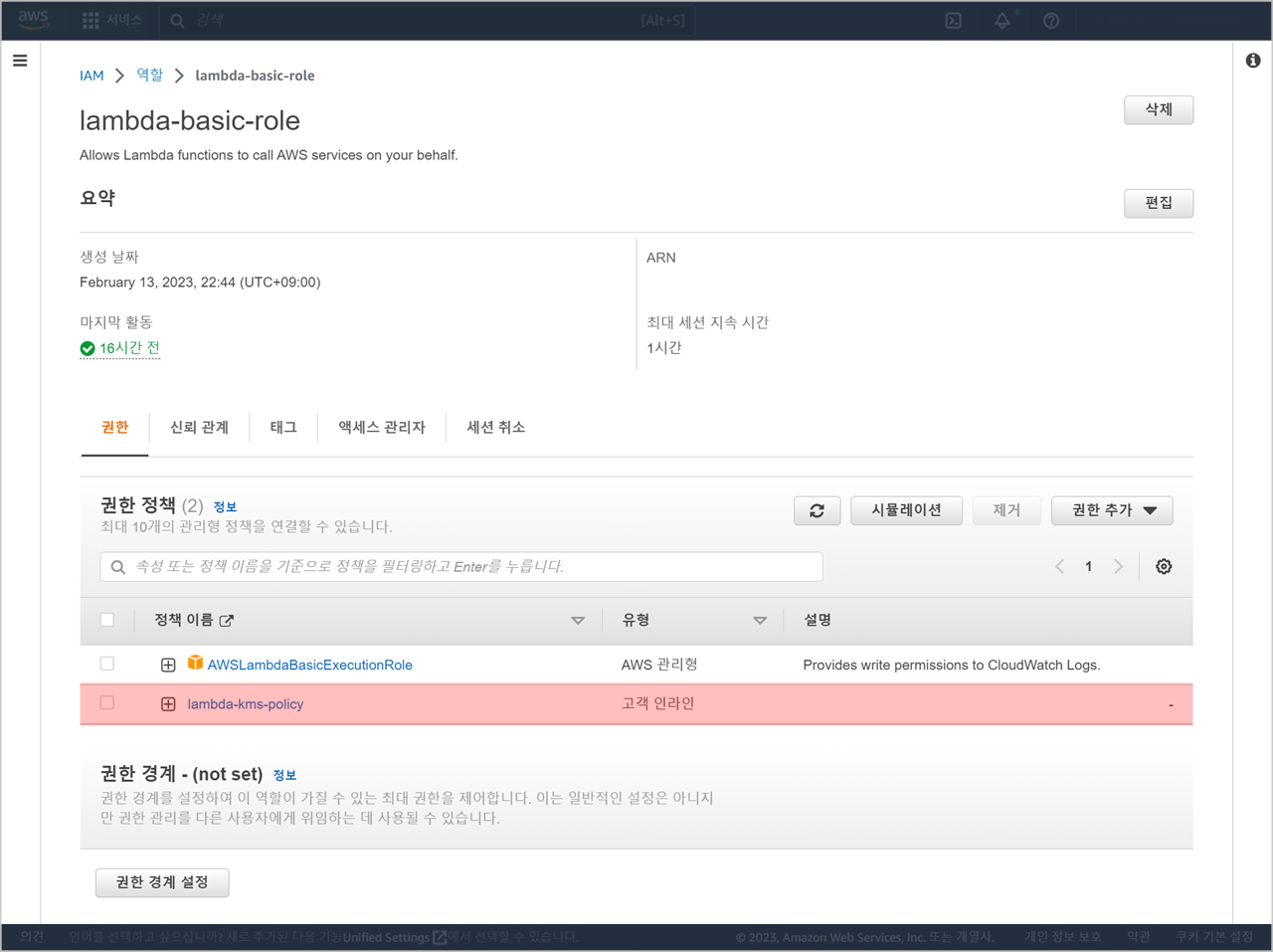Click the '고객 인라인' type cell
The height and width of the screenshot is (952, 1273).
point(658,703)
